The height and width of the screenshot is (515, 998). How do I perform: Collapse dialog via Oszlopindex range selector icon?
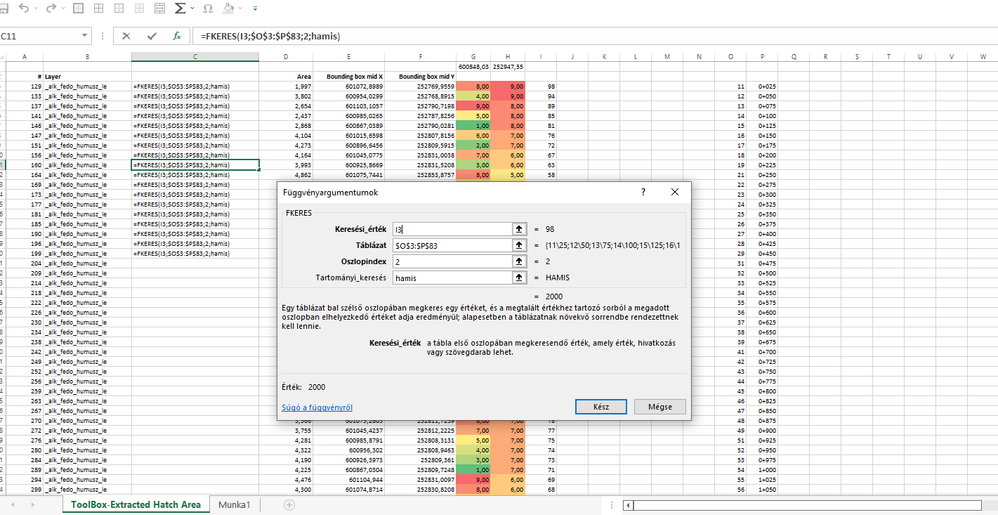pos(519,262)
